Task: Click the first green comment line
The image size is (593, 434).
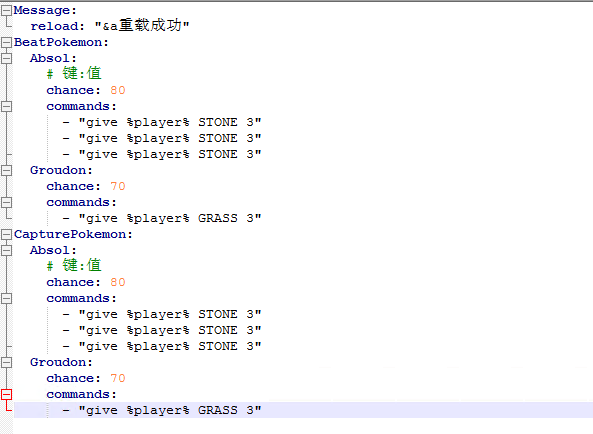Action: [74, 73]
